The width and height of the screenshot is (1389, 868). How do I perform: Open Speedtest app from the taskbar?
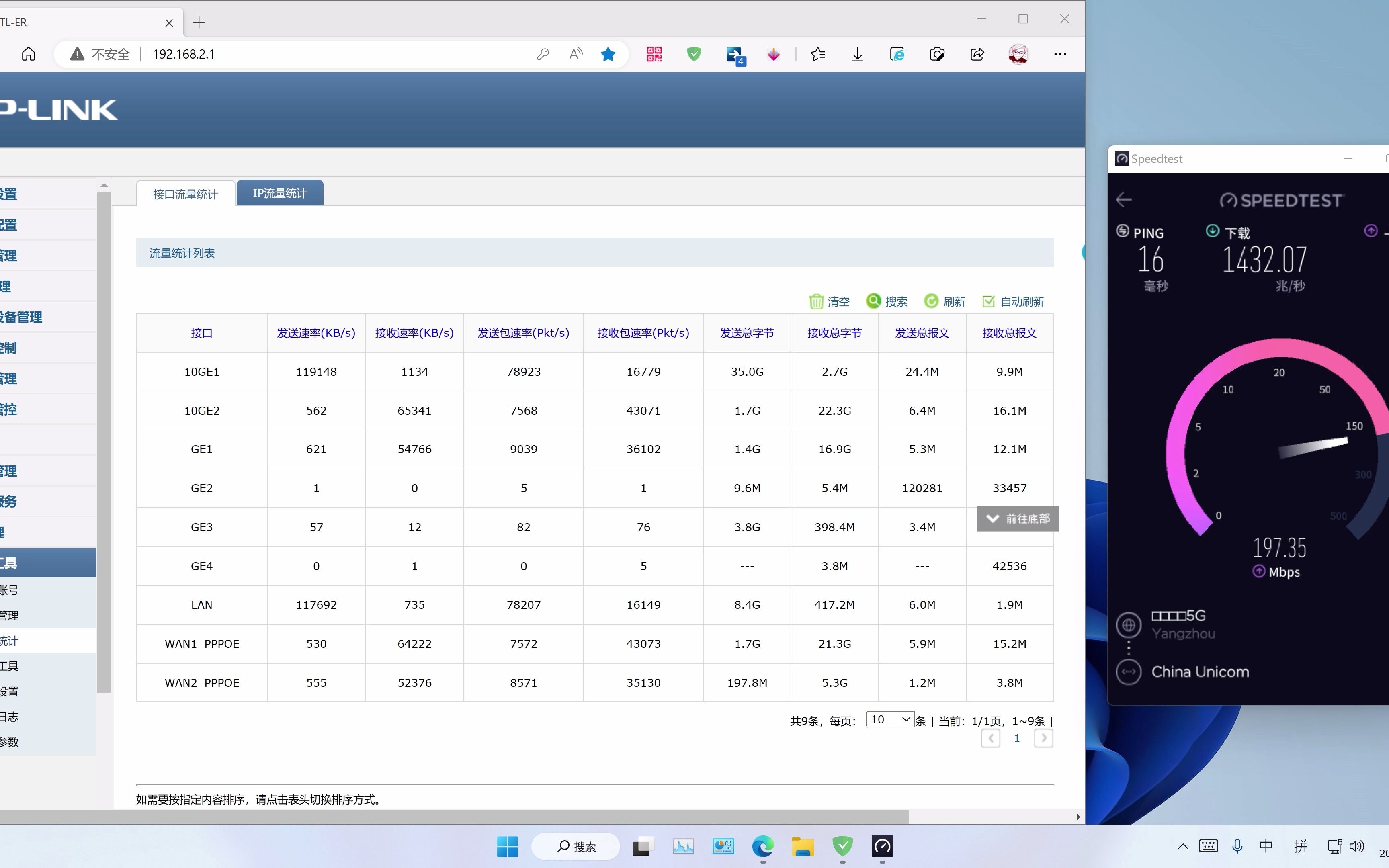coord(882,846)
